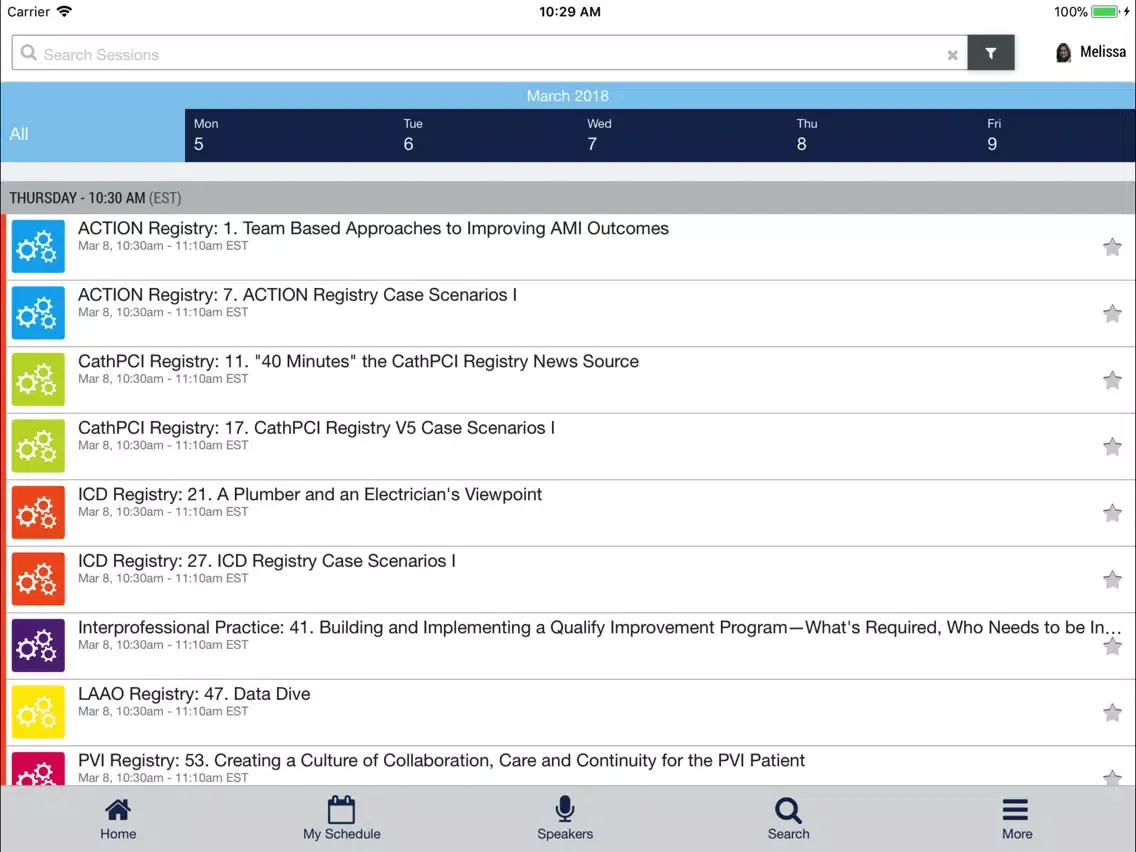Open My Schedule calendar tab
The height and width of the screenshot is (852, 1136).
tap(341, 819)
